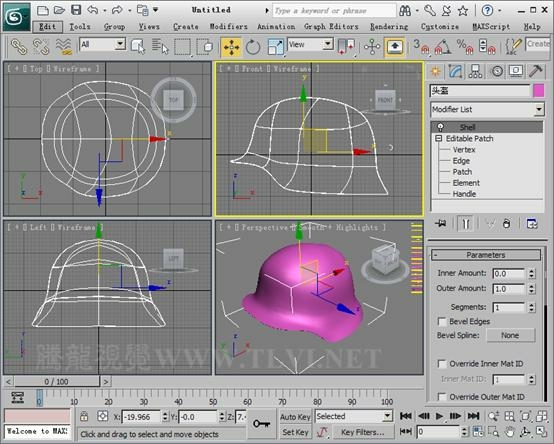
Task: Click the pink object color swatch
Action: click(x=538, y=91)
